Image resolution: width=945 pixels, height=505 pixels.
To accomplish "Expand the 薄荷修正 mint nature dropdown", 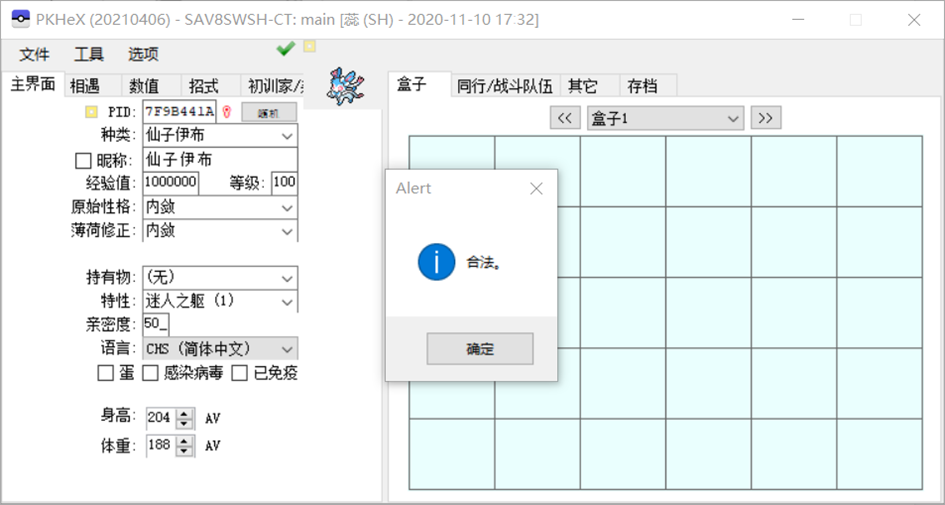I will (x=287, y=231).
